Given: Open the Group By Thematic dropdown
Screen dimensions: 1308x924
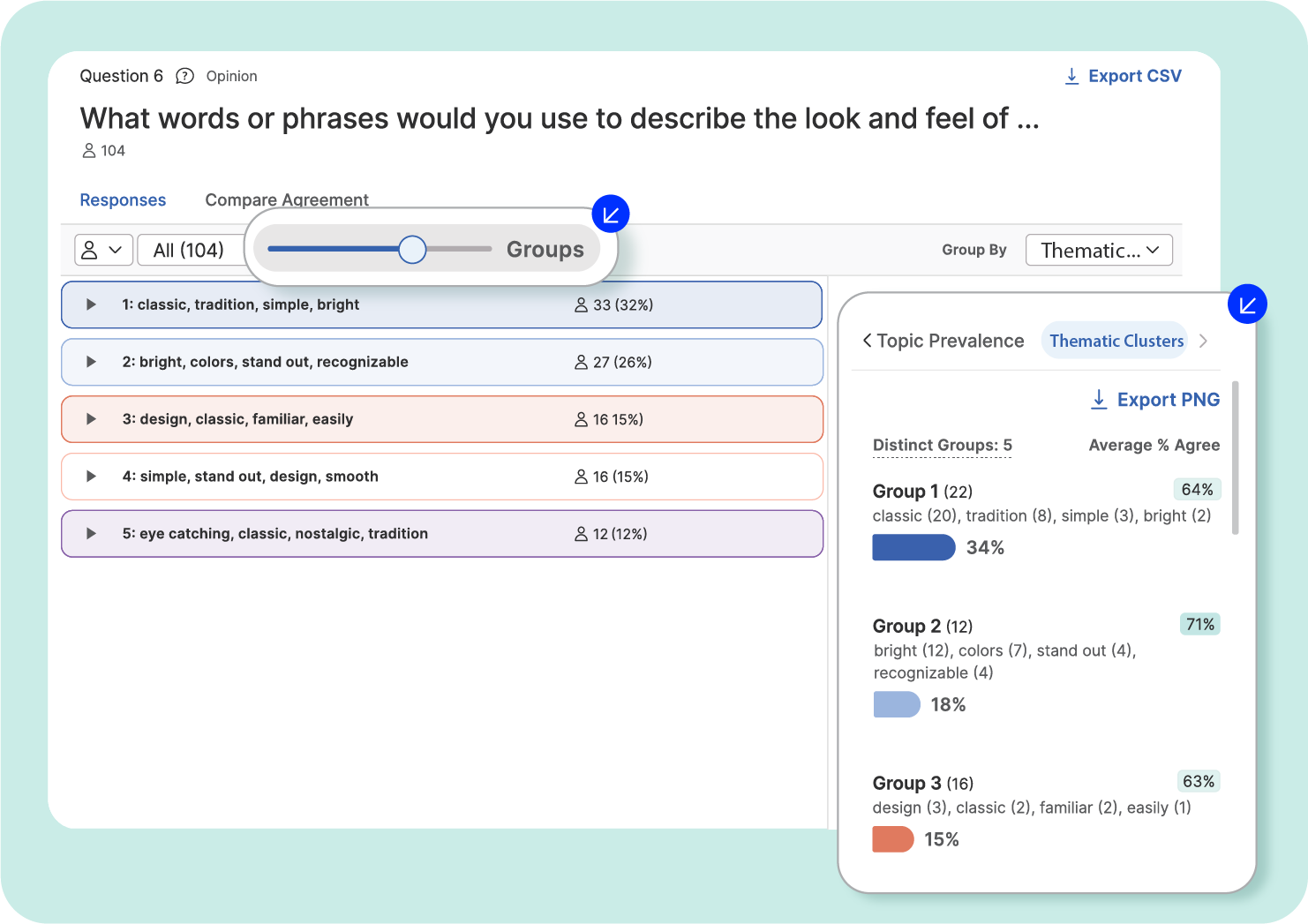Looking at the screenshot, I should (1099, 250).
